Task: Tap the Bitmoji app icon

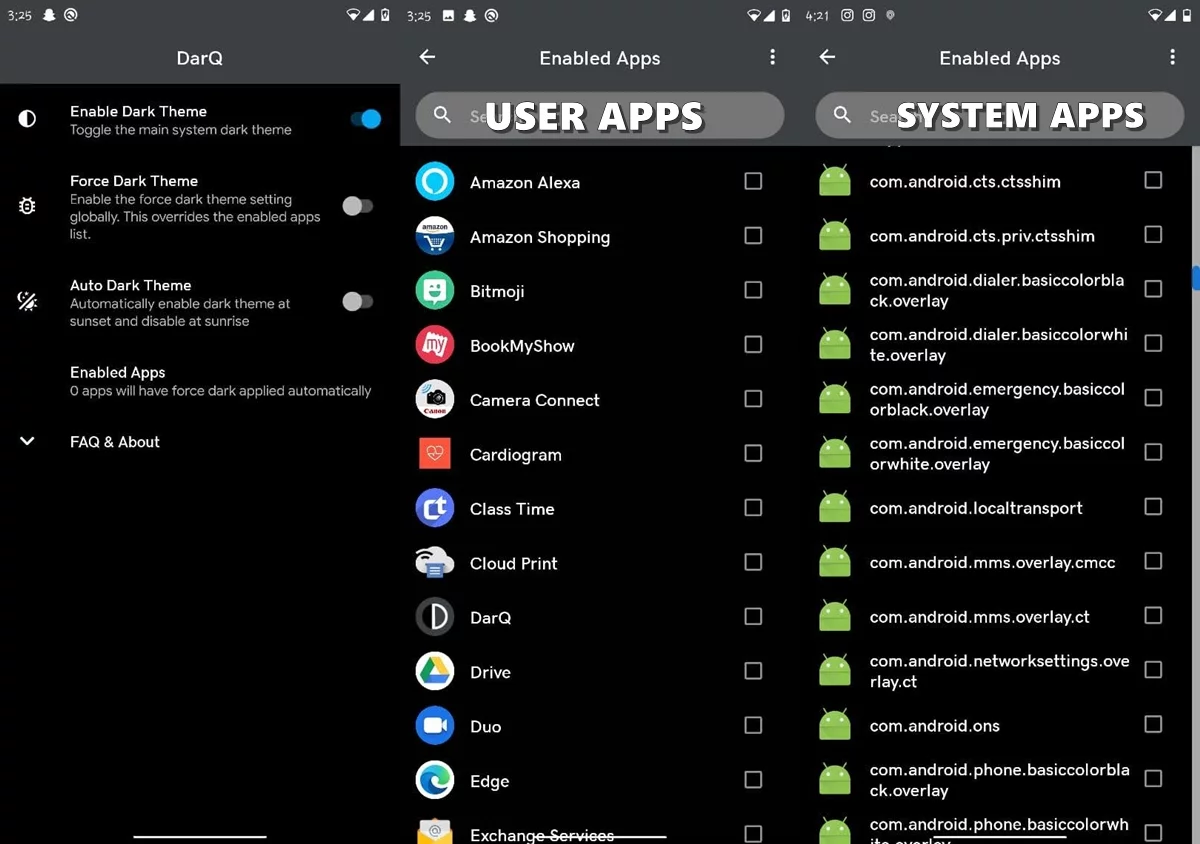Action: [435, 291]
